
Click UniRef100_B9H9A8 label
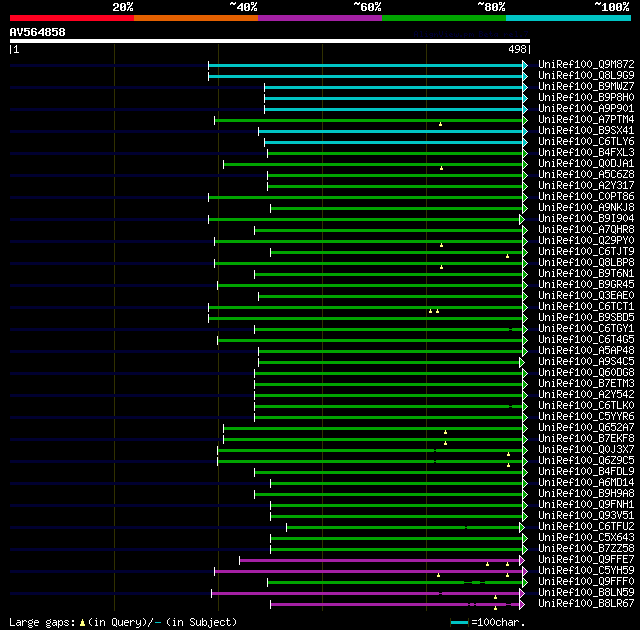point(586,494)
